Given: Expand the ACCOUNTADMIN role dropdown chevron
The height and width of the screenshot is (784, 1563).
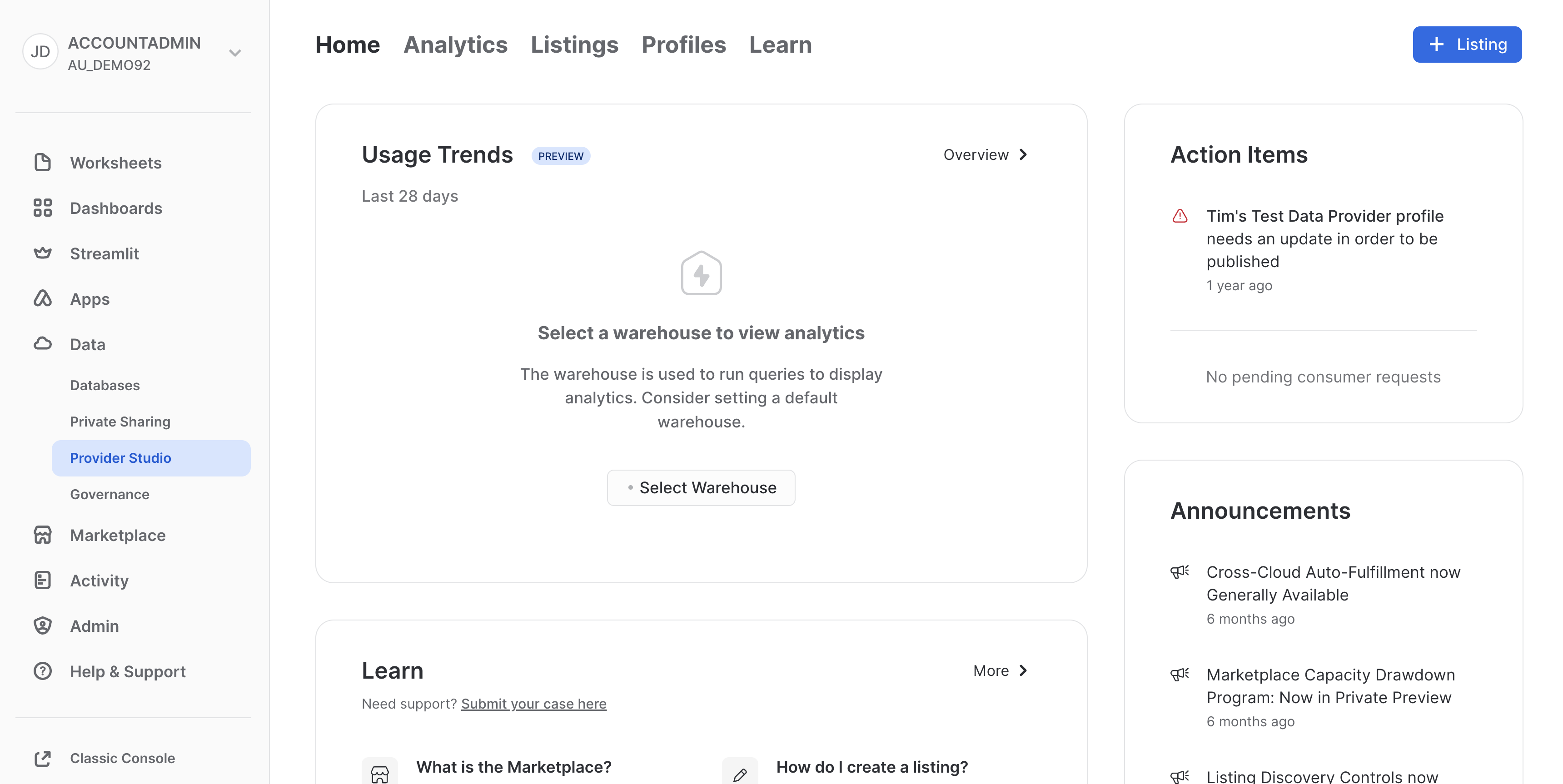Looking at the screenshot, I should (x=235, y=53).
